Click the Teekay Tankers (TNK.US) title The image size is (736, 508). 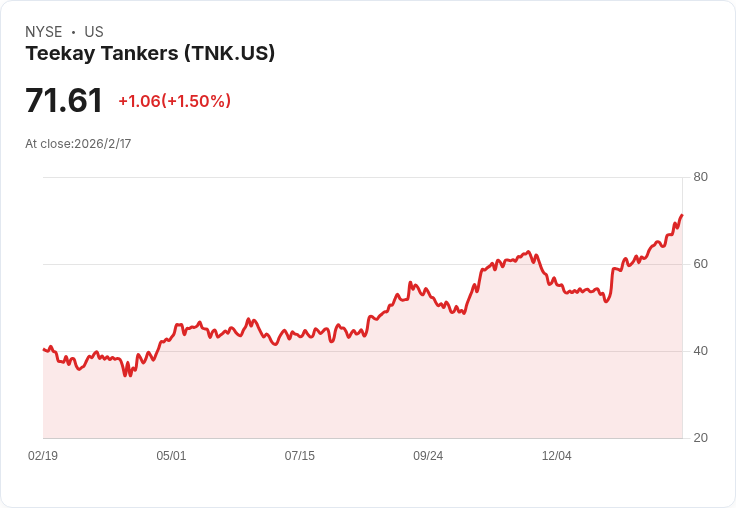(150, 54)
